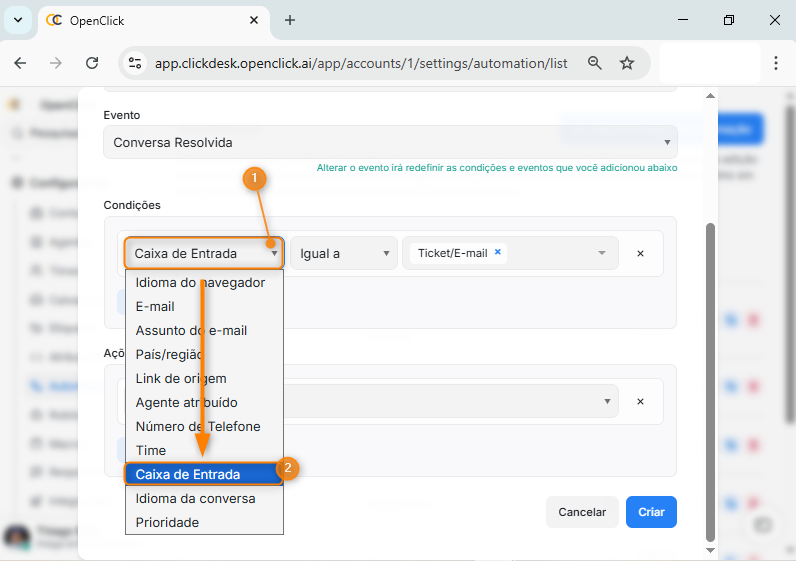Click the Criar button
The height and width of the screenshot is (561, 796).
[651, 512]
